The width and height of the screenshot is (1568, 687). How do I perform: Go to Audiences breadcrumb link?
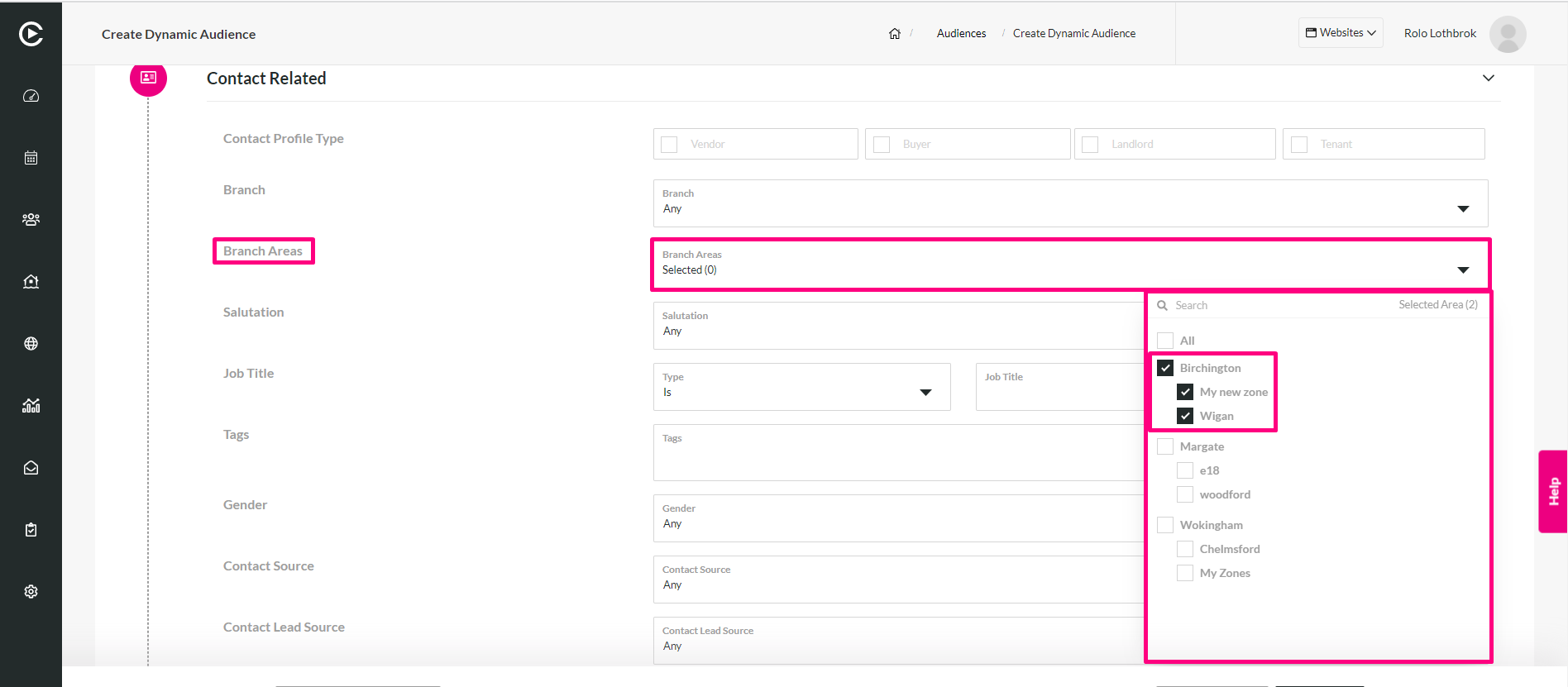pyautogui.click(x=961, y=34)
